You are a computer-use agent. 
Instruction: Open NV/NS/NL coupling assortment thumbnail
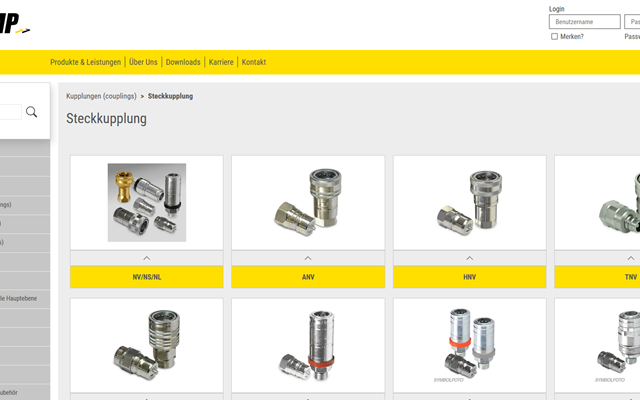click(x=147, y=202)
